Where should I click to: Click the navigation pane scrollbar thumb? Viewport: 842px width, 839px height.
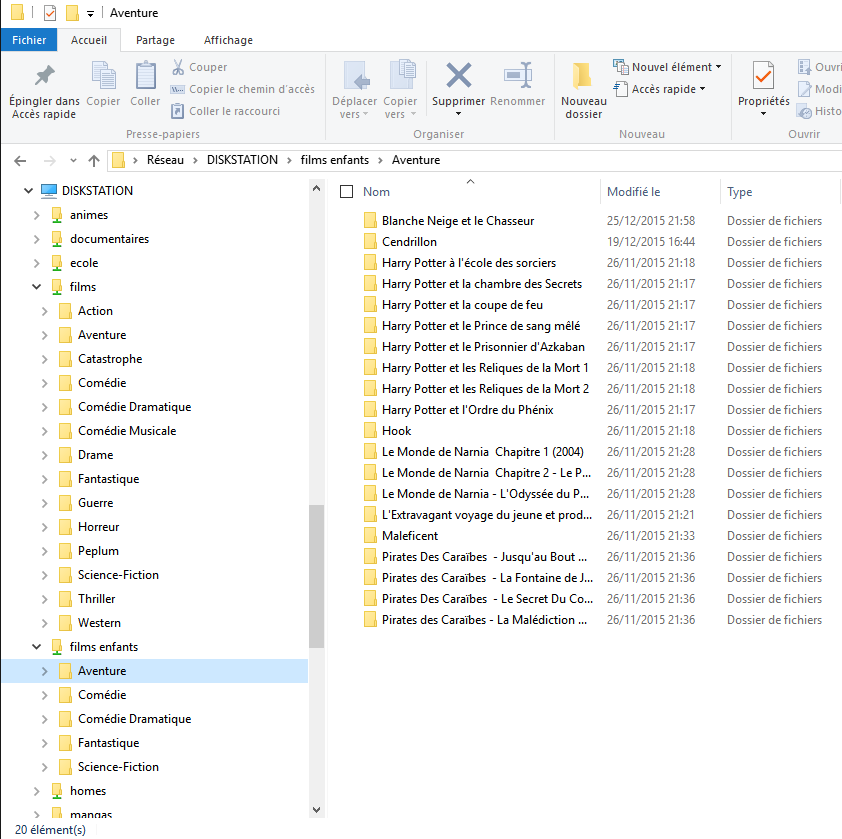(316, 576)
